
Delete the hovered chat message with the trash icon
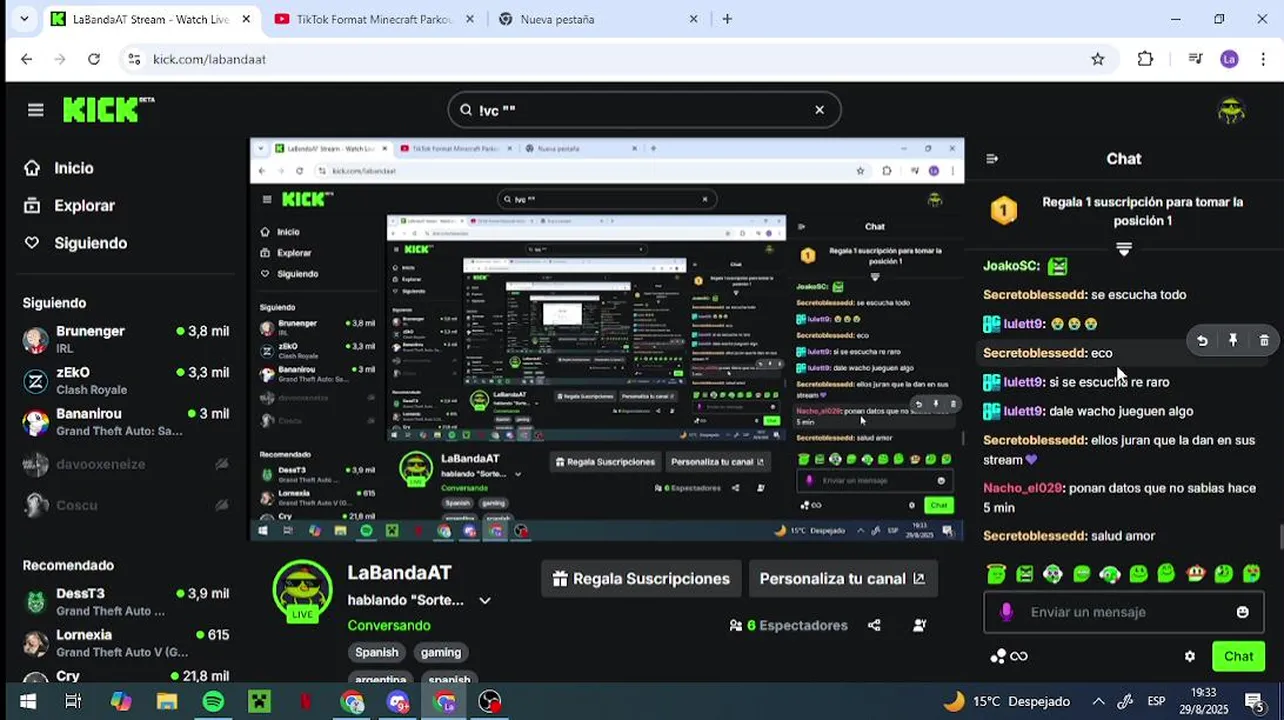(1264, 341)
